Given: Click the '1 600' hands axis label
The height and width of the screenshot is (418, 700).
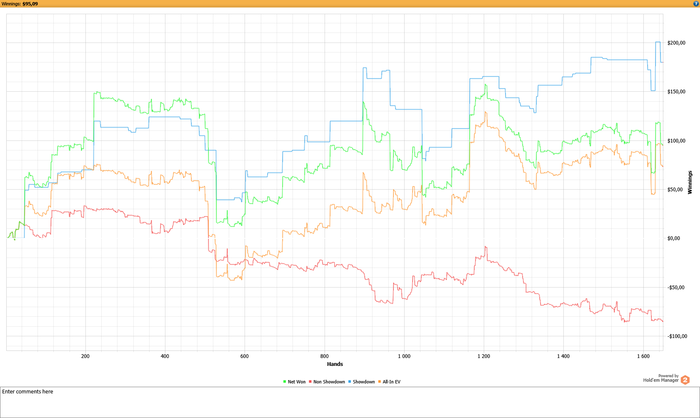Looking at the screenshot, I should pos(643,356).
